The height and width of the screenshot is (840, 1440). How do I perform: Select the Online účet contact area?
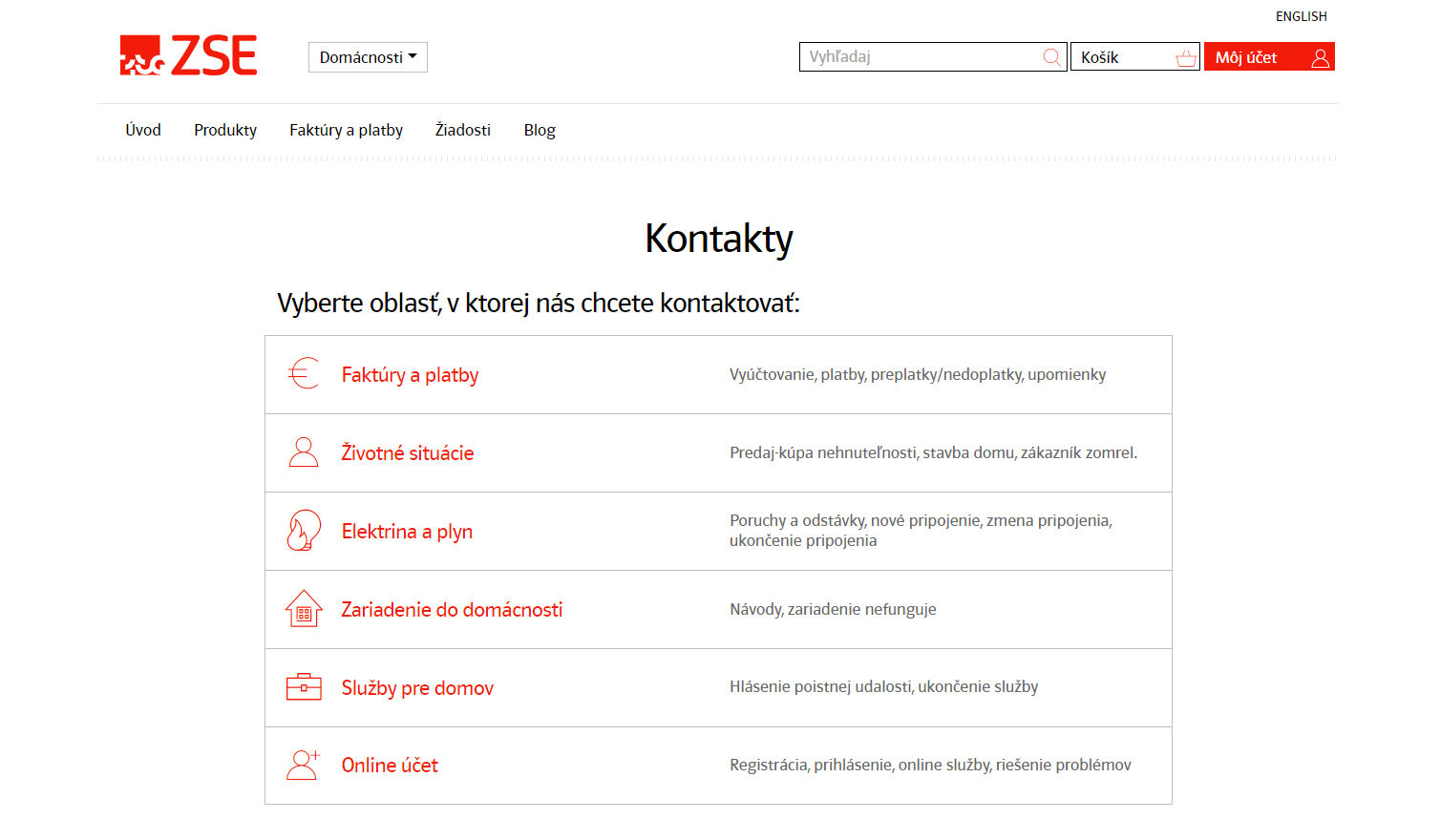[x=390, y=766]
